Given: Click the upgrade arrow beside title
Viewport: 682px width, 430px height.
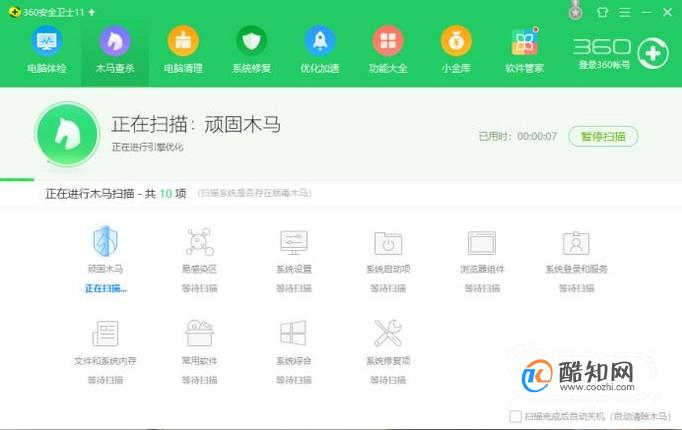Looking at the screenshot, I should [92, 12].
